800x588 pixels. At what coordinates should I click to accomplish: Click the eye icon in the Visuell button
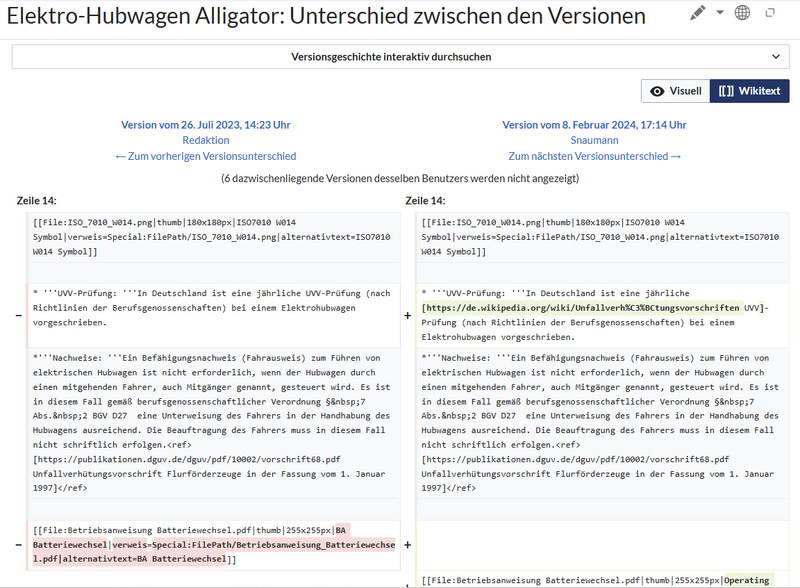click(657, 91)
